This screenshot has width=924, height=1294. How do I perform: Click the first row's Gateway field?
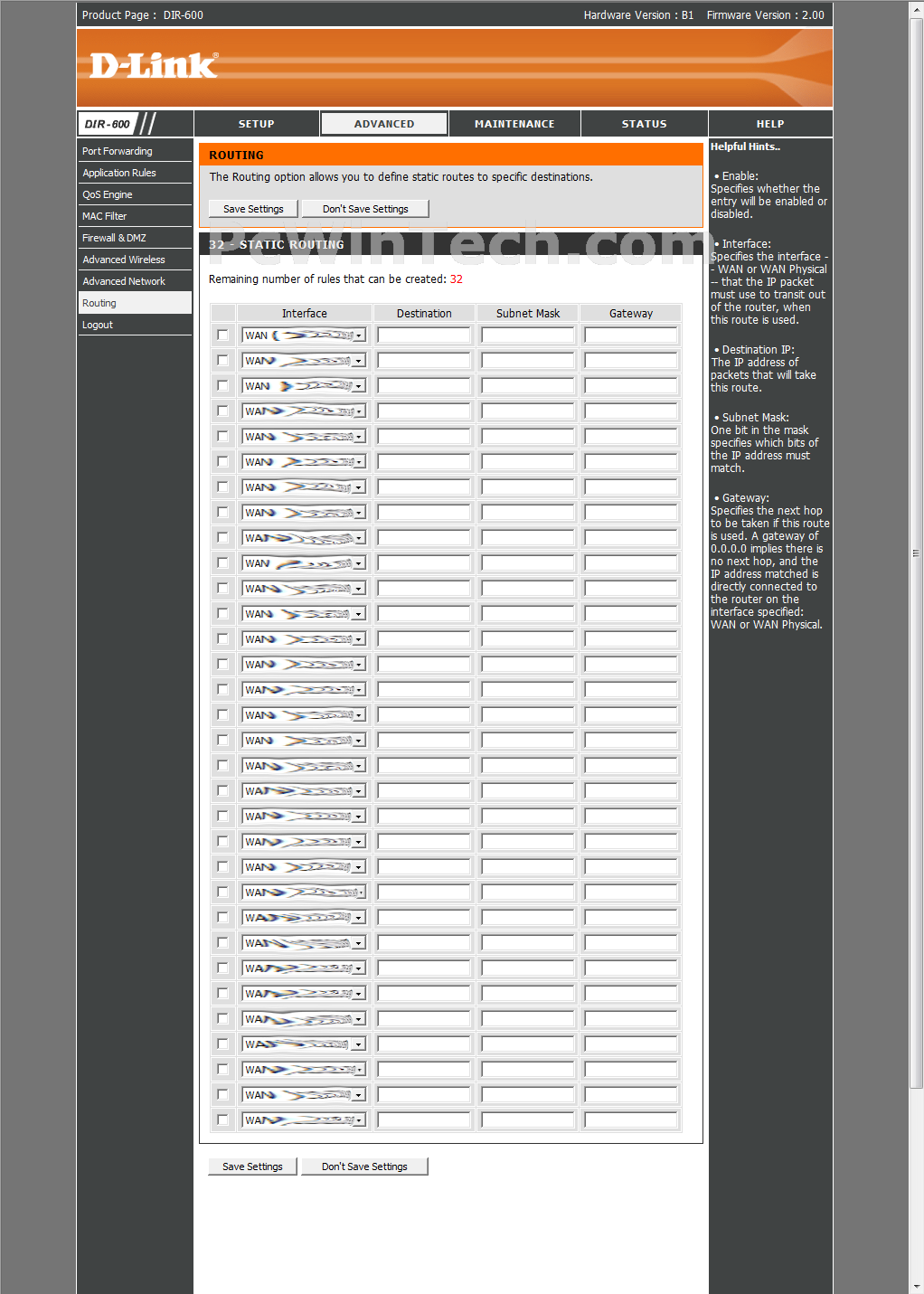tap(631, 335)
